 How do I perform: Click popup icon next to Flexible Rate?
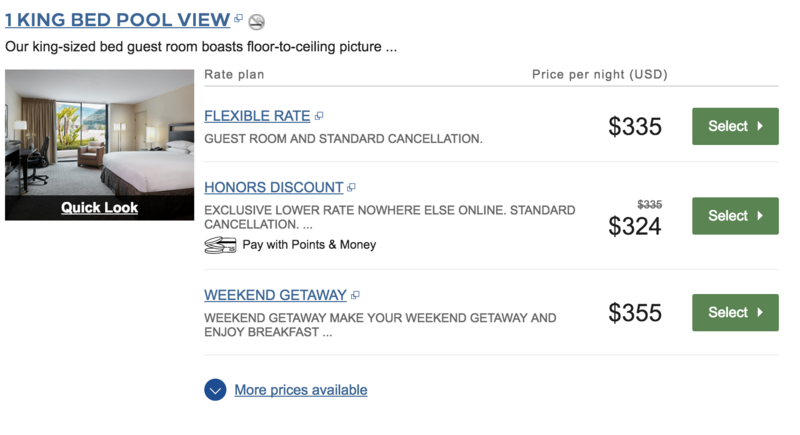319,116
